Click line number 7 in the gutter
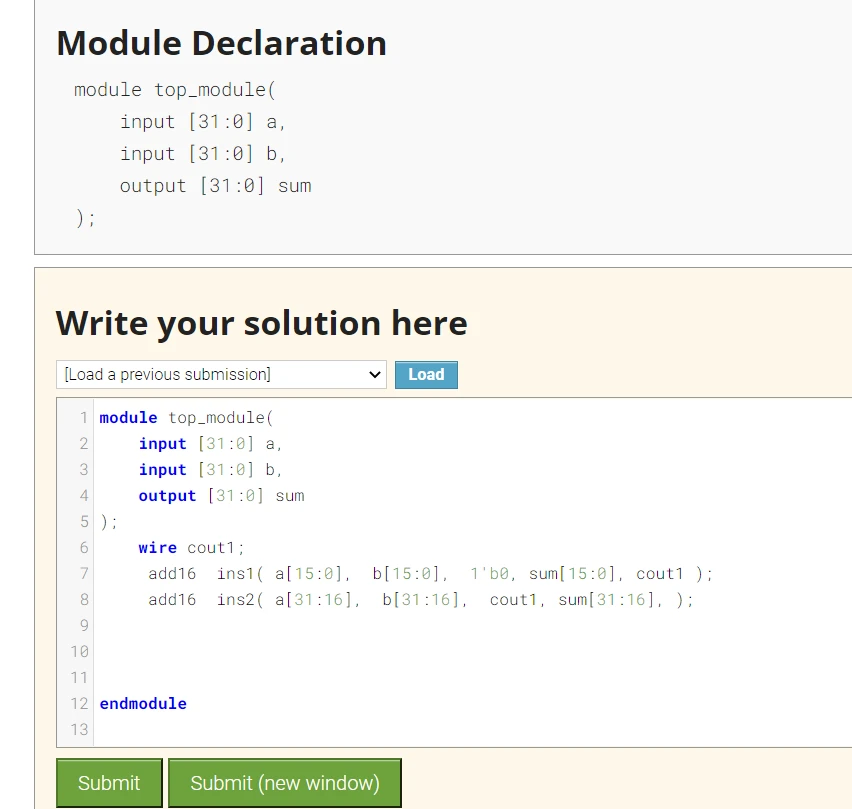Viewport: 852px width, 809px height. (84, 574)
